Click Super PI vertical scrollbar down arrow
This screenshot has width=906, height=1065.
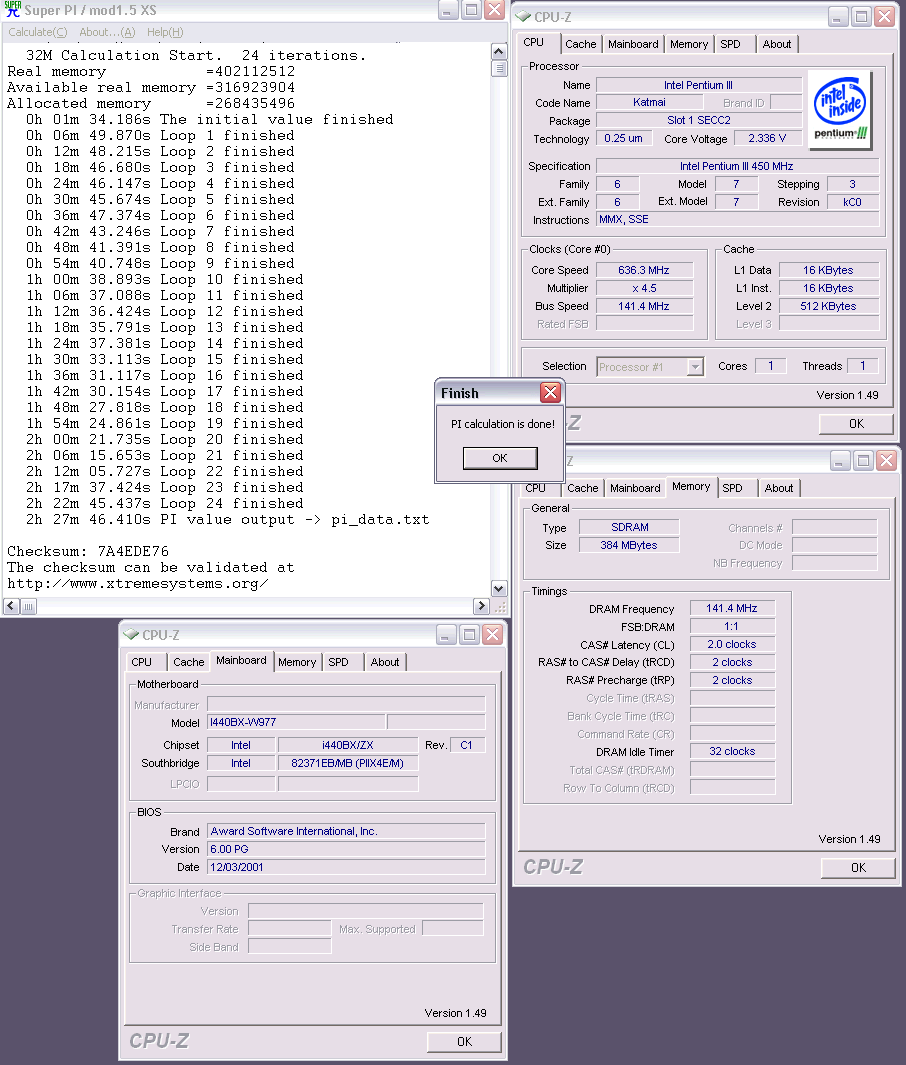[x=499, y=588]
